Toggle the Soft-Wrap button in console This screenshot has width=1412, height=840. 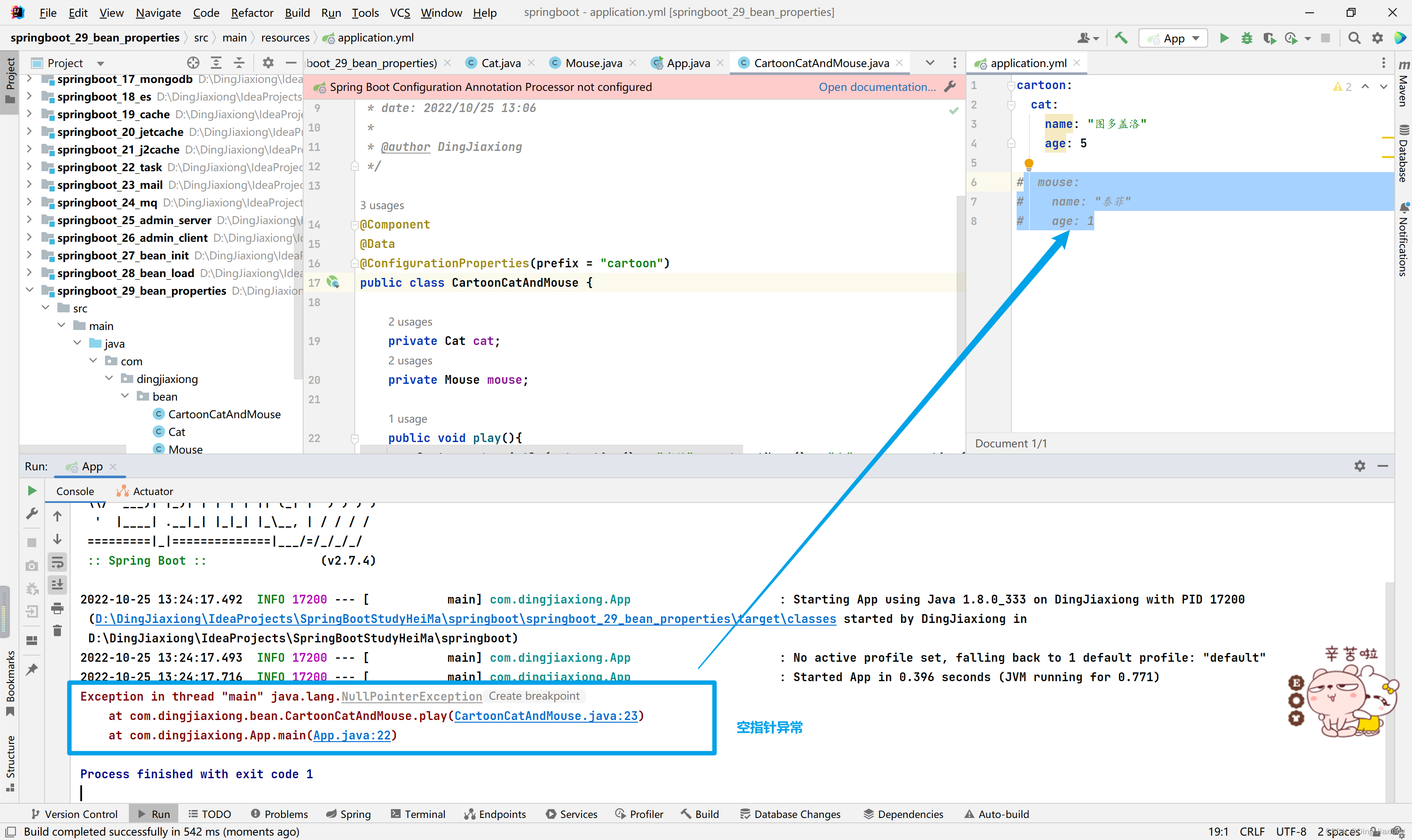coord(57,562)
